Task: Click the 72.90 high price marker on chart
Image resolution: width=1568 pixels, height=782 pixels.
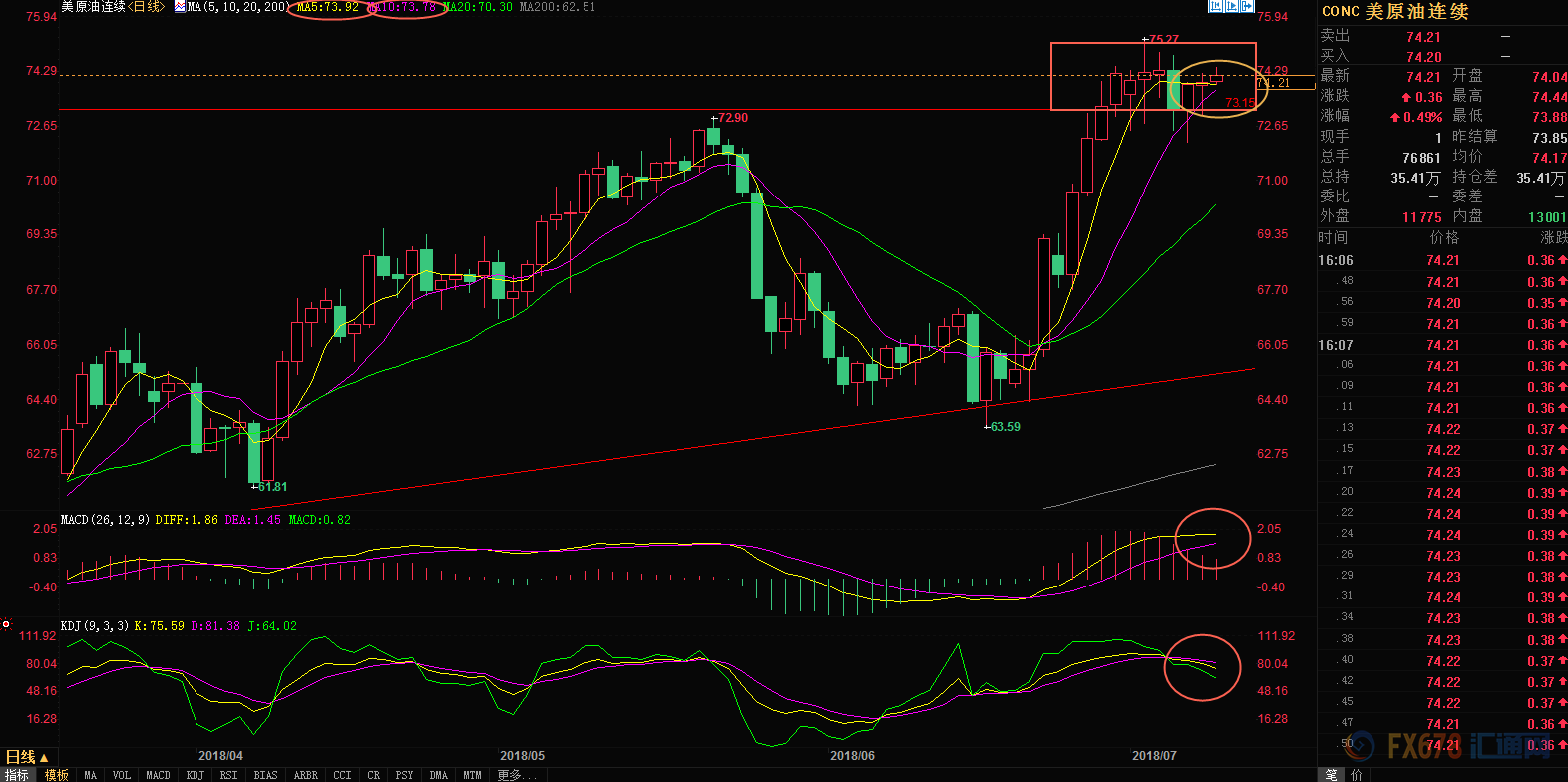Action: pos(732,118)
